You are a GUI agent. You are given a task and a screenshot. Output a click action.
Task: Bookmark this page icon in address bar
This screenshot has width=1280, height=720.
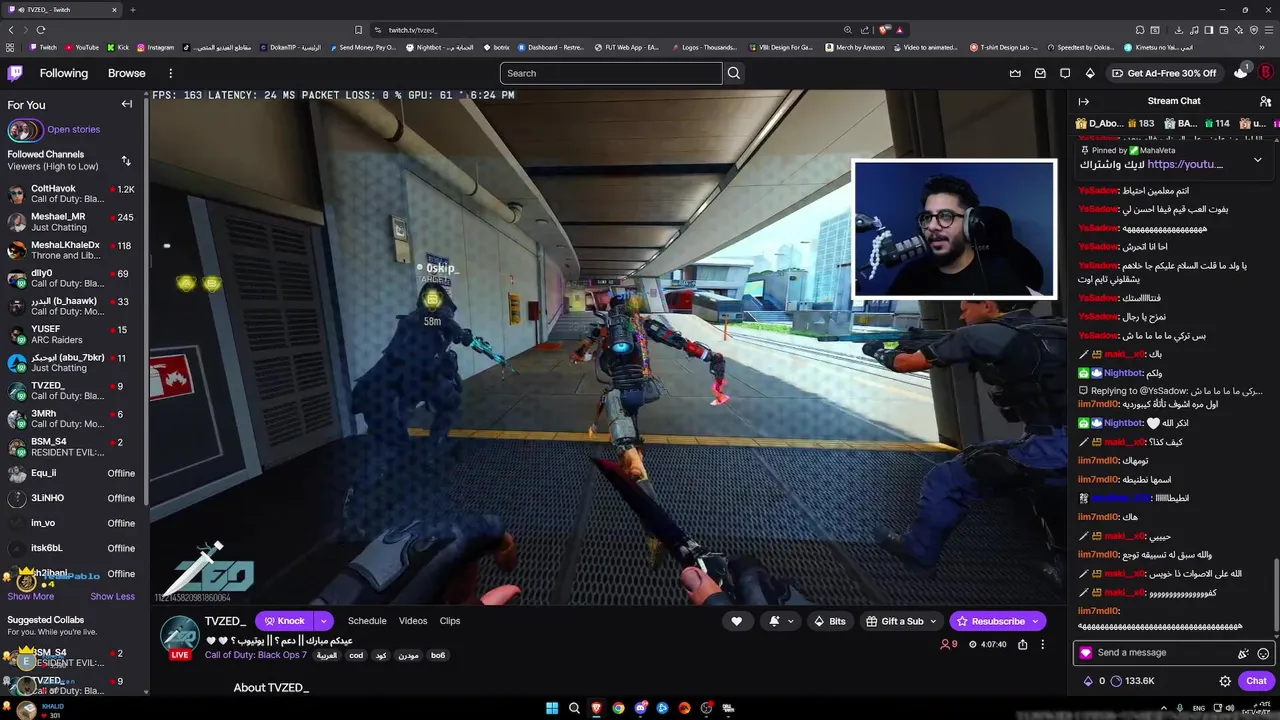click(x=358, y=30)
